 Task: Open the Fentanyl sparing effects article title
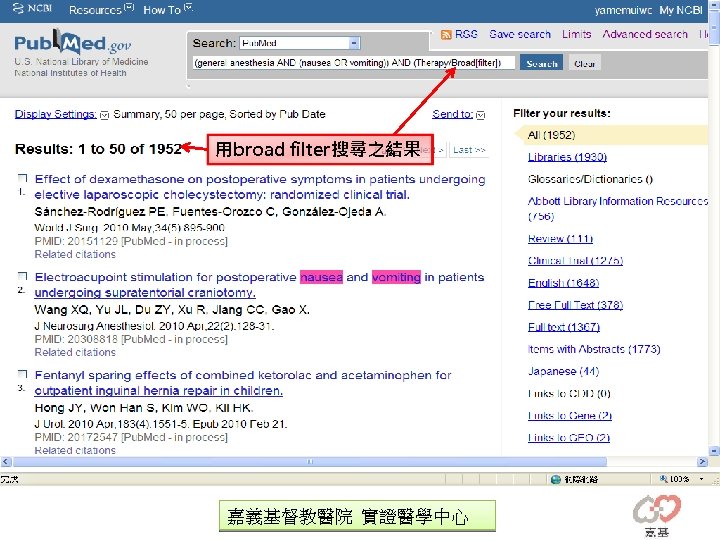[243, 382]
